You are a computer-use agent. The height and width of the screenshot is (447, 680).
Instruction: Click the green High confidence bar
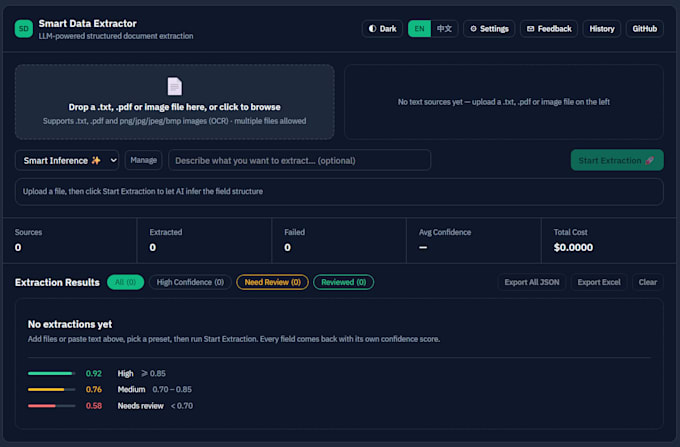(52, 373)
